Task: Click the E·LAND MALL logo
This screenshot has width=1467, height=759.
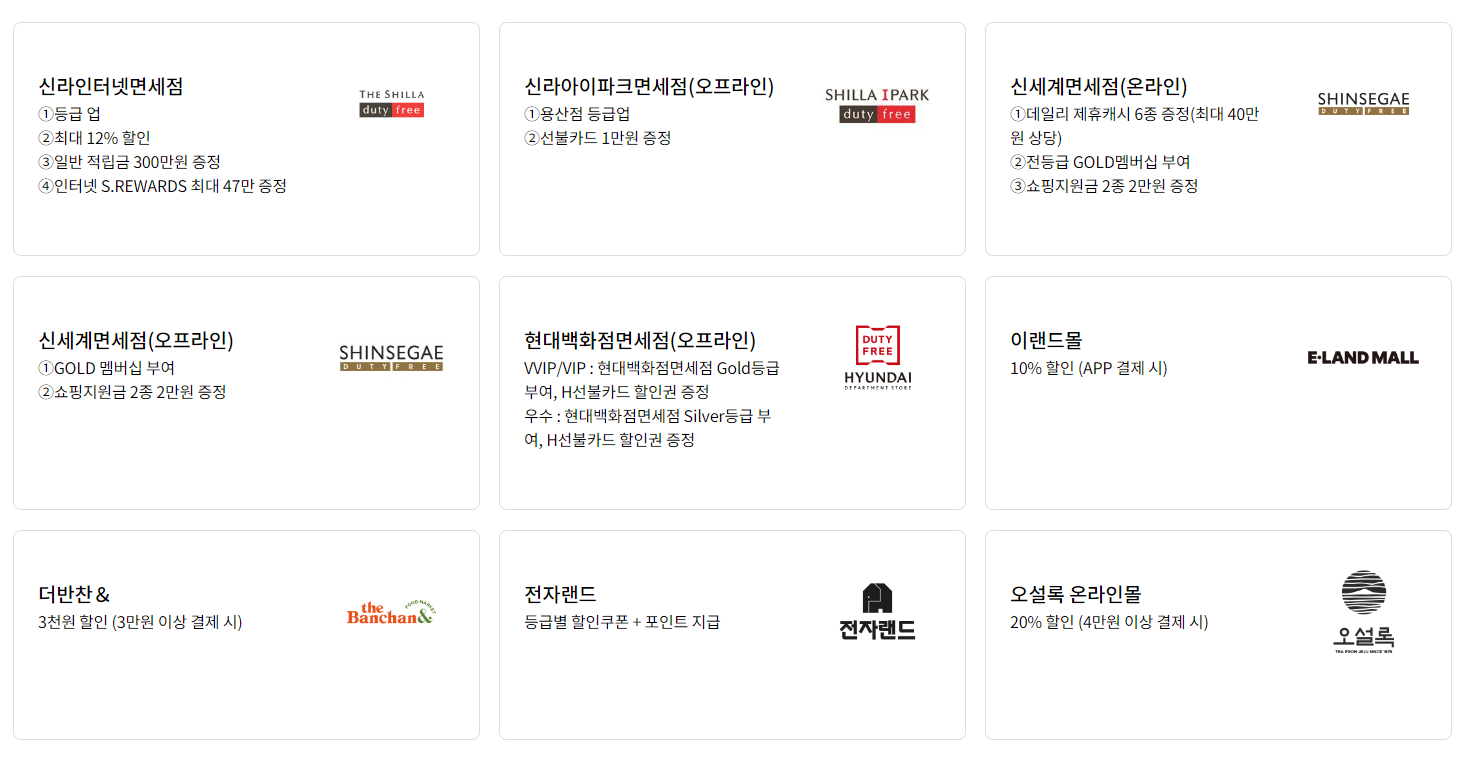Action: click(x=1363, y=357)
